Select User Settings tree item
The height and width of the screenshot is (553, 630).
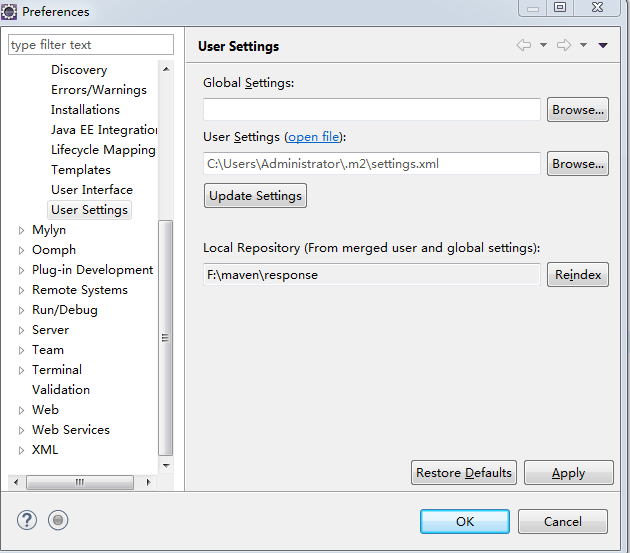coord(89,210)
